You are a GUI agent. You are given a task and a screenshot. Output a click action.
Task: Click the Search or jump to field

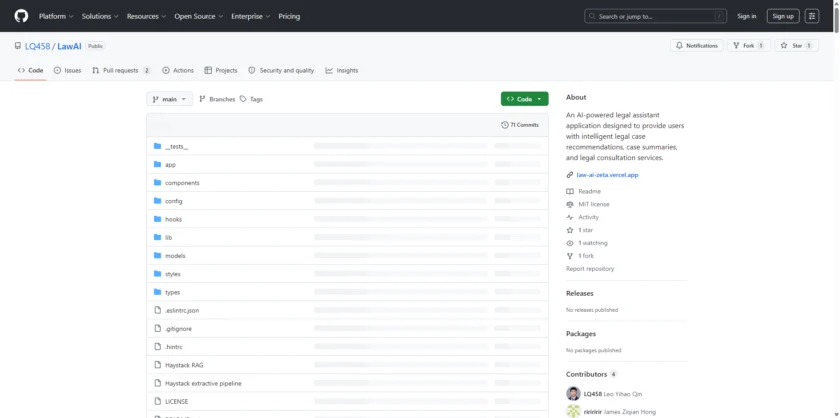[x=656, y=16]
